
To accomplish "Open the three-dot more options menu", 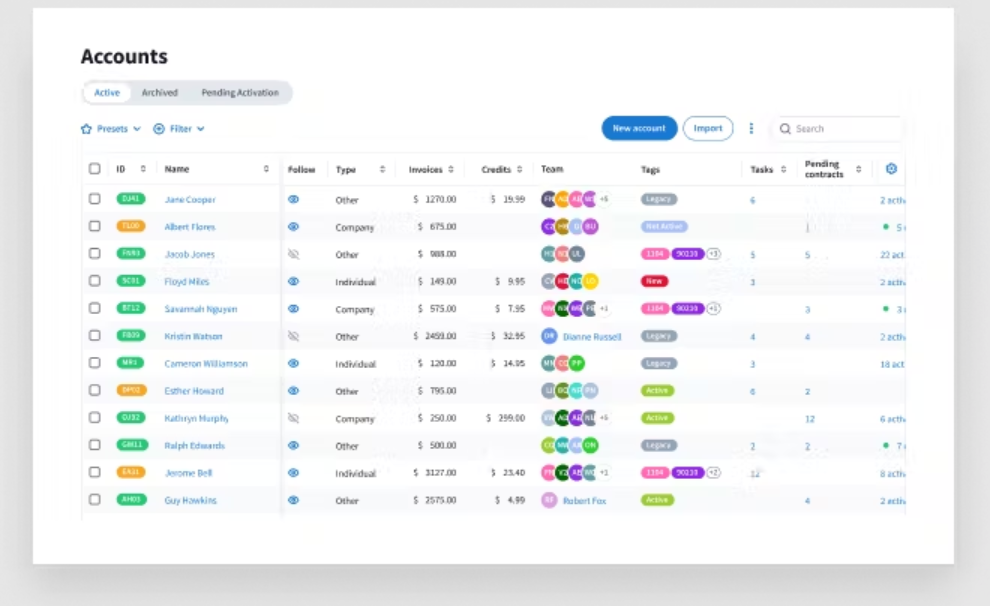I will pyautogui.click(x=751, y=129).
